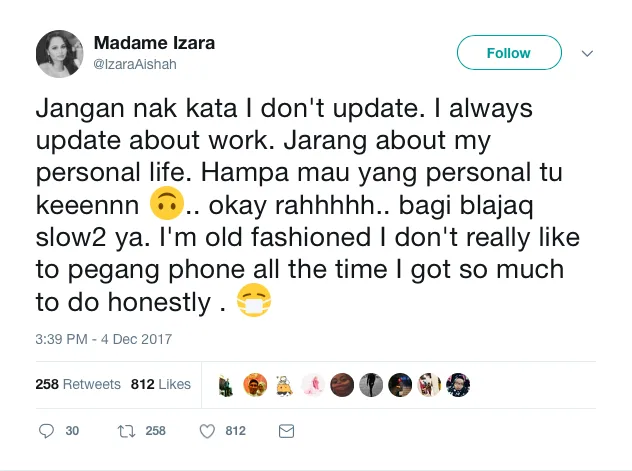Click the upside-down face emoji
The image size is (632, 471).
point(166,204)
